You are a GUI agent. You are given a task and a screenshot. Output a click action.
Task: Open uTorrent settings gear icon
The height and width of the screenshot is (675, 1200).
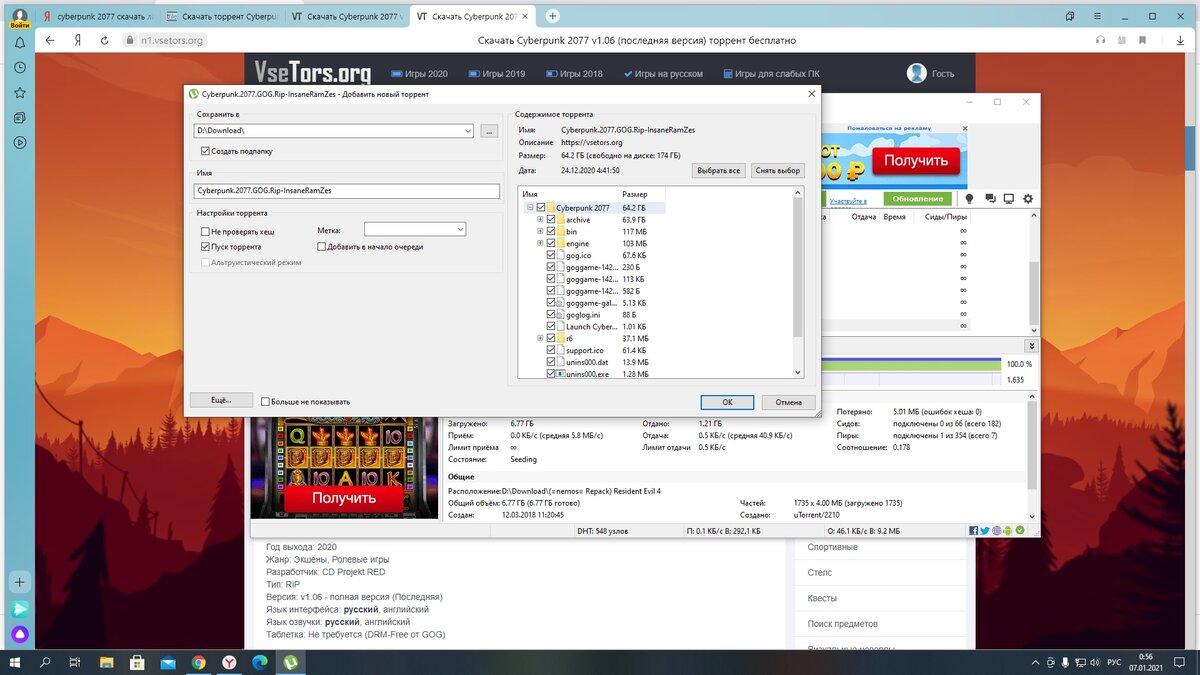1028,199
